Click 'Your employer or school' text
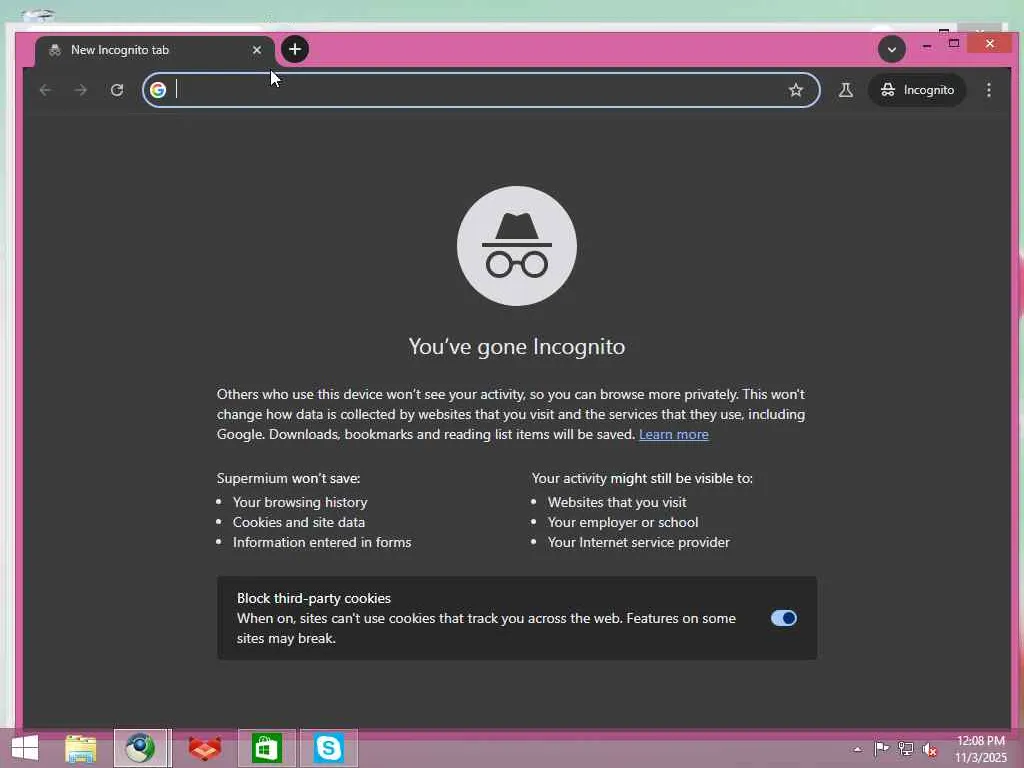Viewport: 1024px width, 768px height. (622, 522)
